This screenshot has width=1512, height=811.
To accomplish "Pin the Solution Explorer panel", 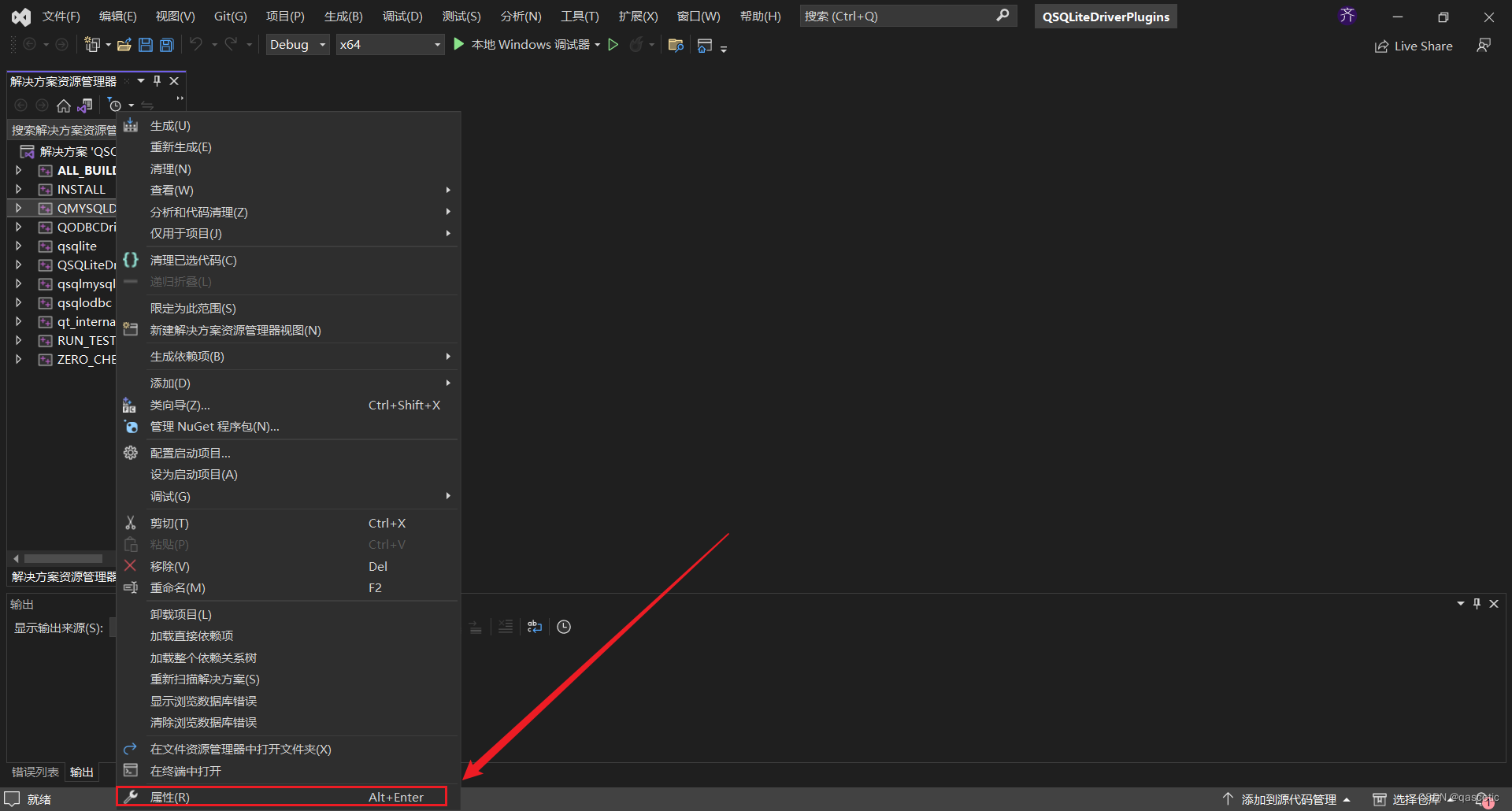I will (157, 81).
